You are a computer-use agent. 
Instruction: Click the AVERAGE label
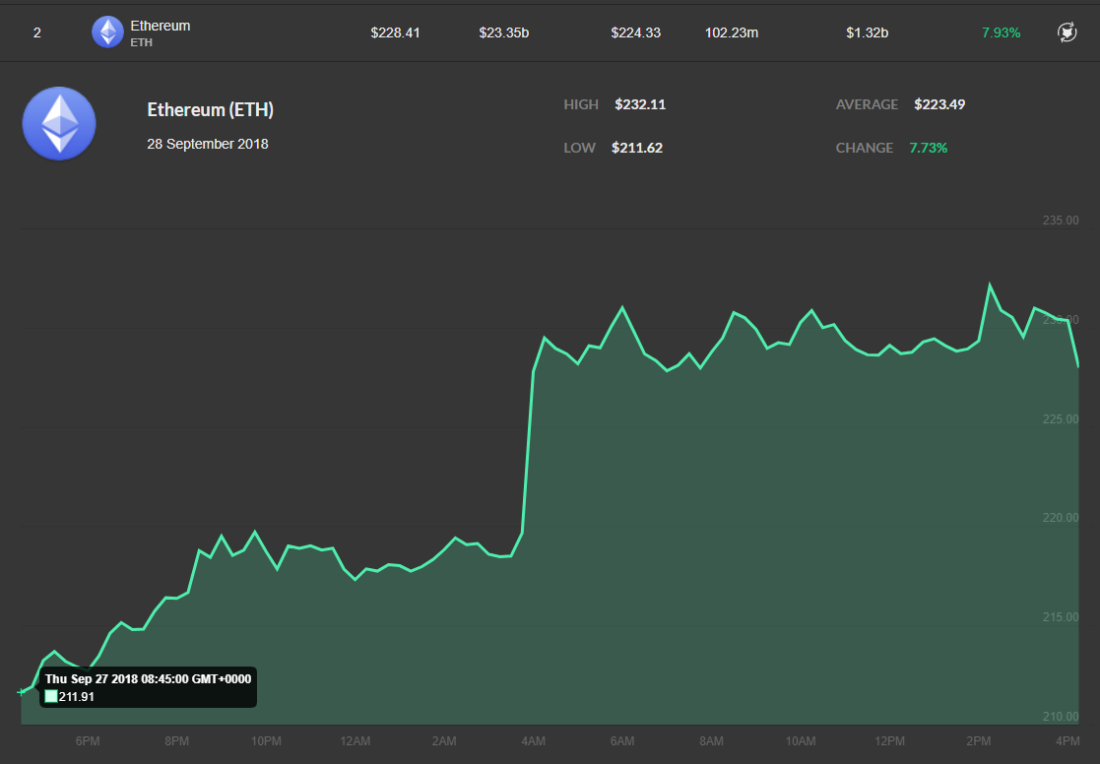point(866,105)
